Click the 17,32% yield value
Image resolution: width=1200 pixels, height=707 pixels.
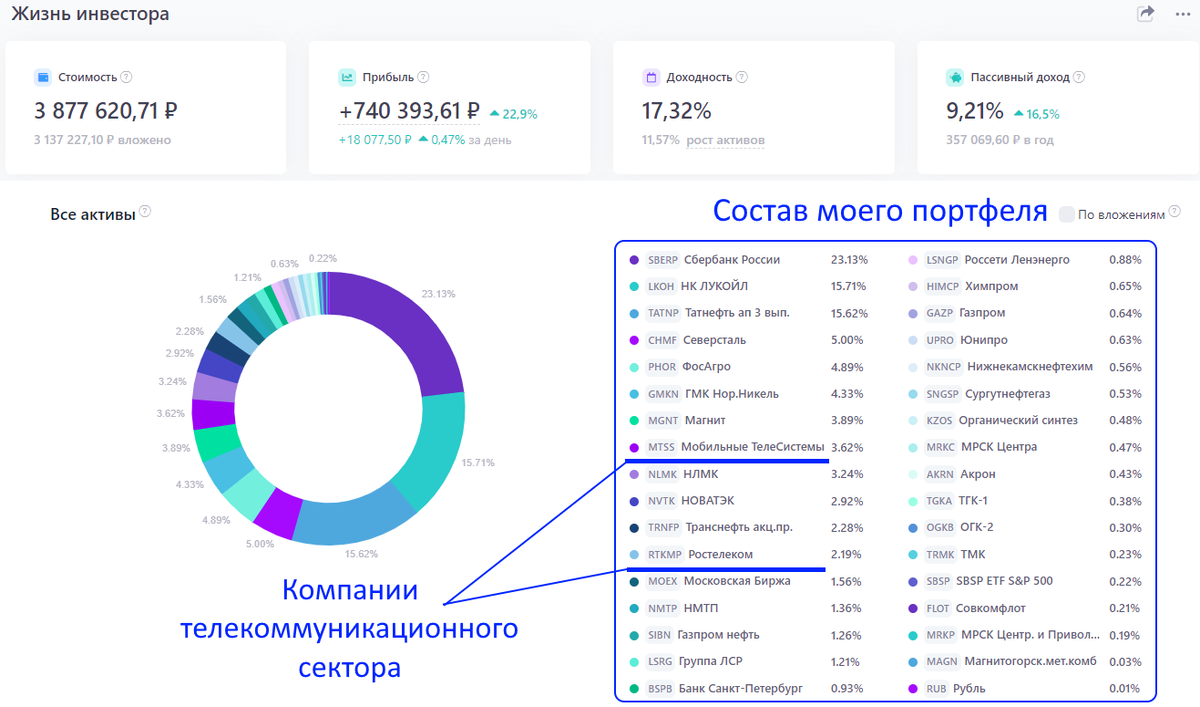(x=676, y=111)
